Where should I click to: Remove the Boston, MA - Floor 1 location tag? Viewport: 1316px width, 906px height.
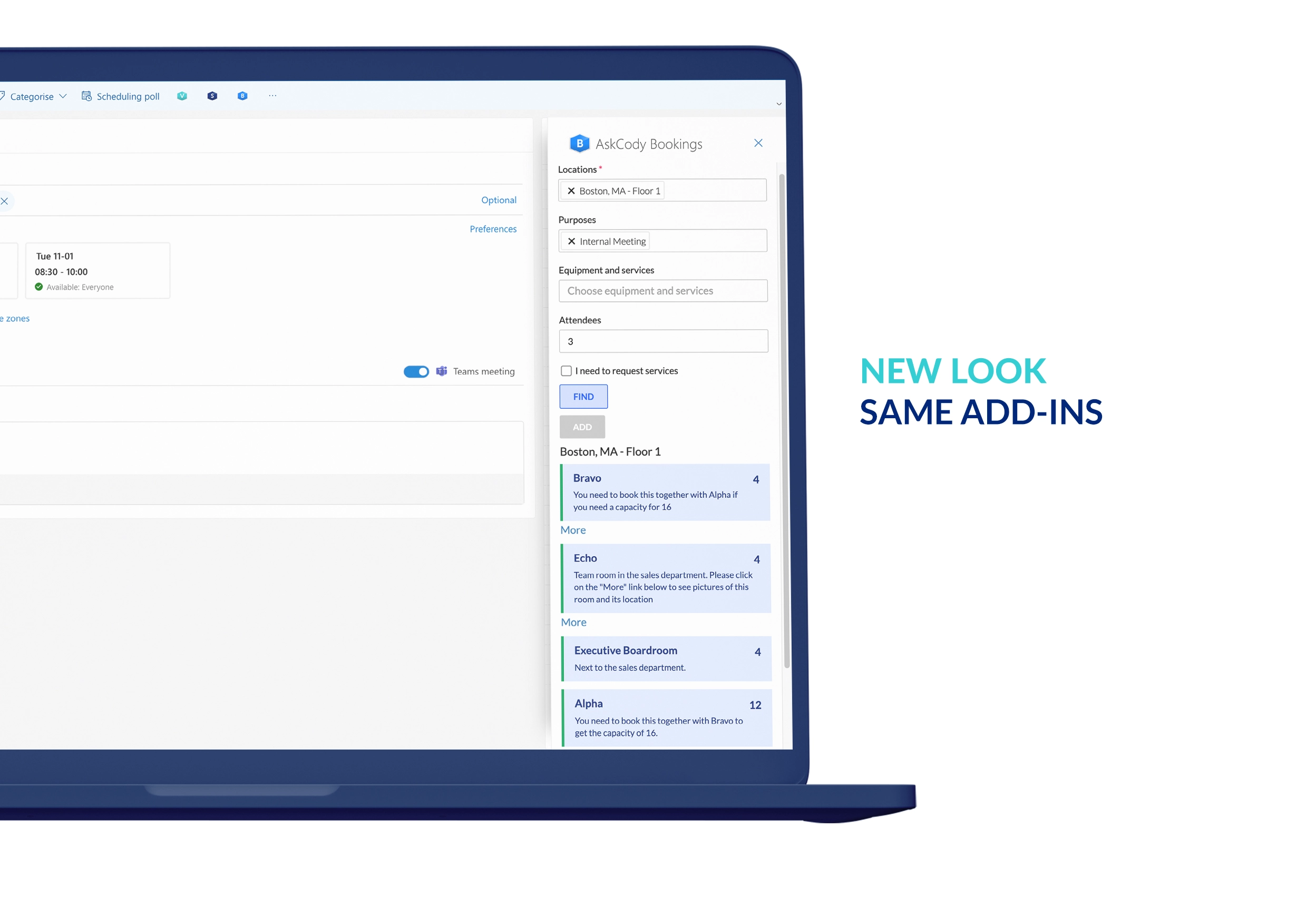point(571,191)
